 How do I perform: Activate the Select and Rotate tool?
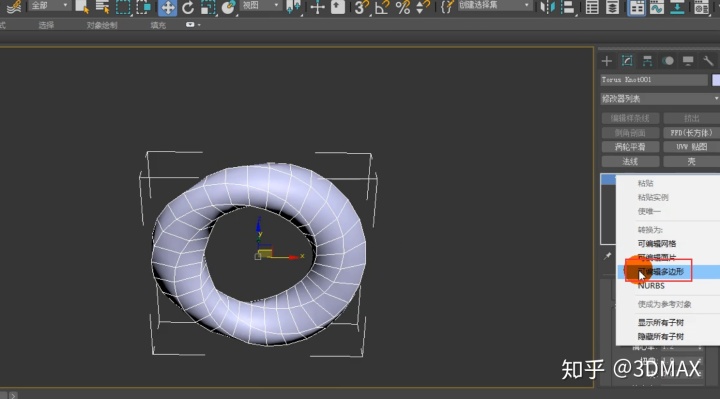[x=188, y=7]
